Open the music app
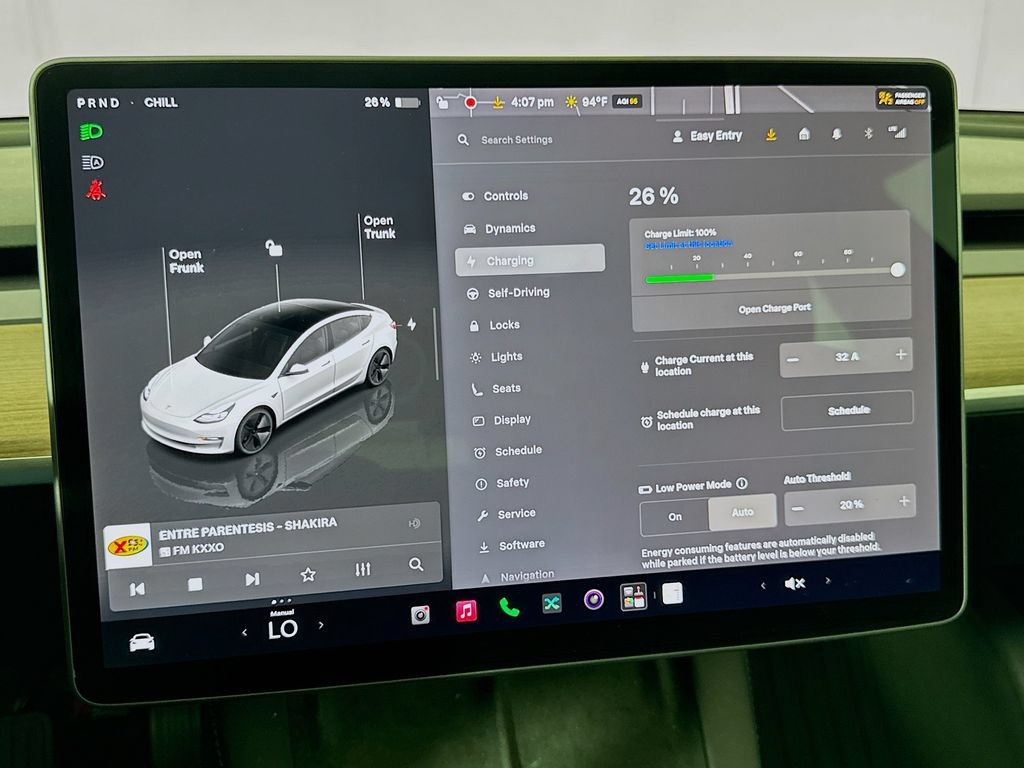 (466, 611)
